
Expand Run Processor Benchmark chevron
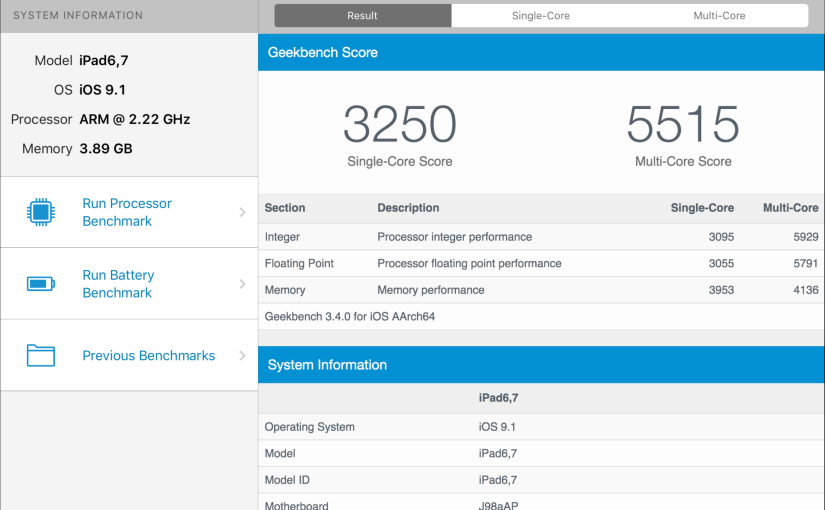(243, 212)
